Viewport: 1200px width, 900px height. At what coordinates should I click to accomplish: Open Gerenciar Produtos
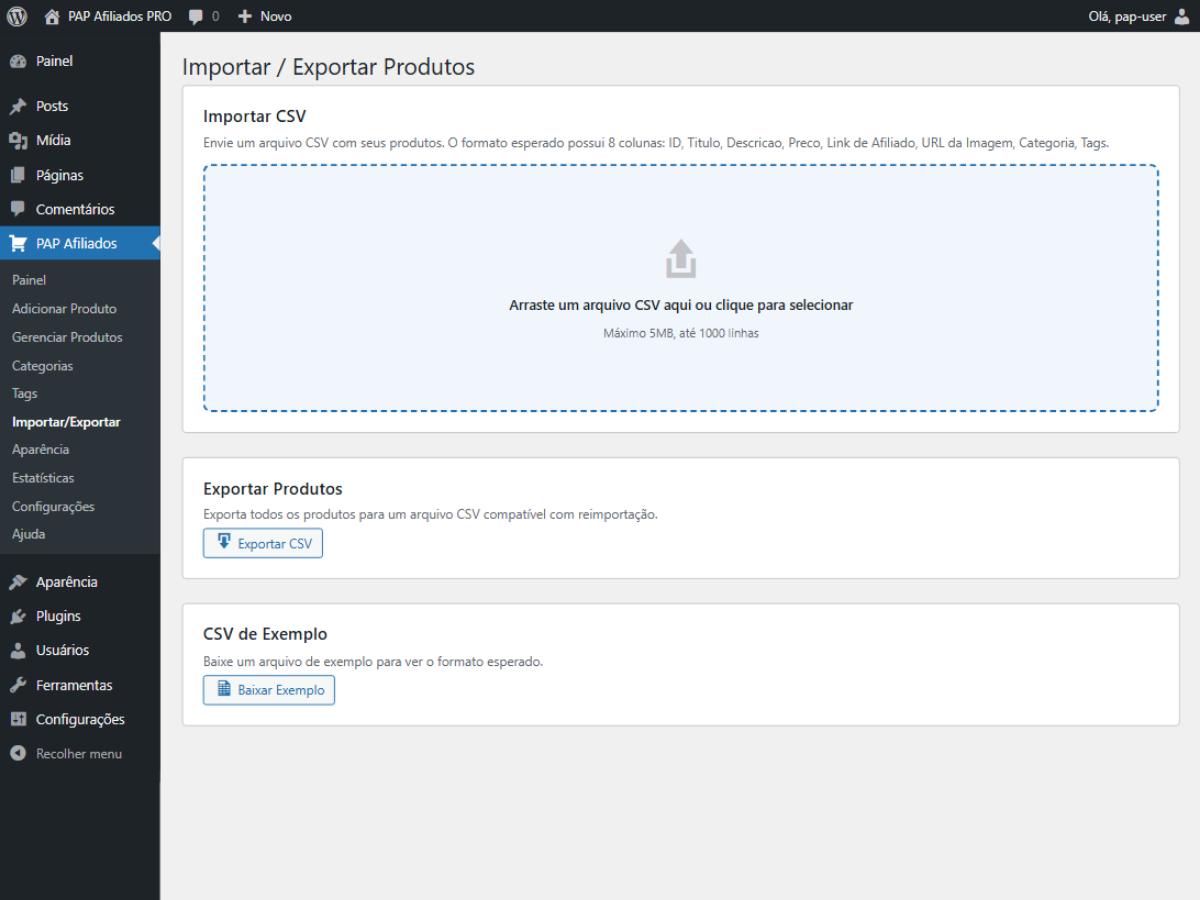pos(68,337)
